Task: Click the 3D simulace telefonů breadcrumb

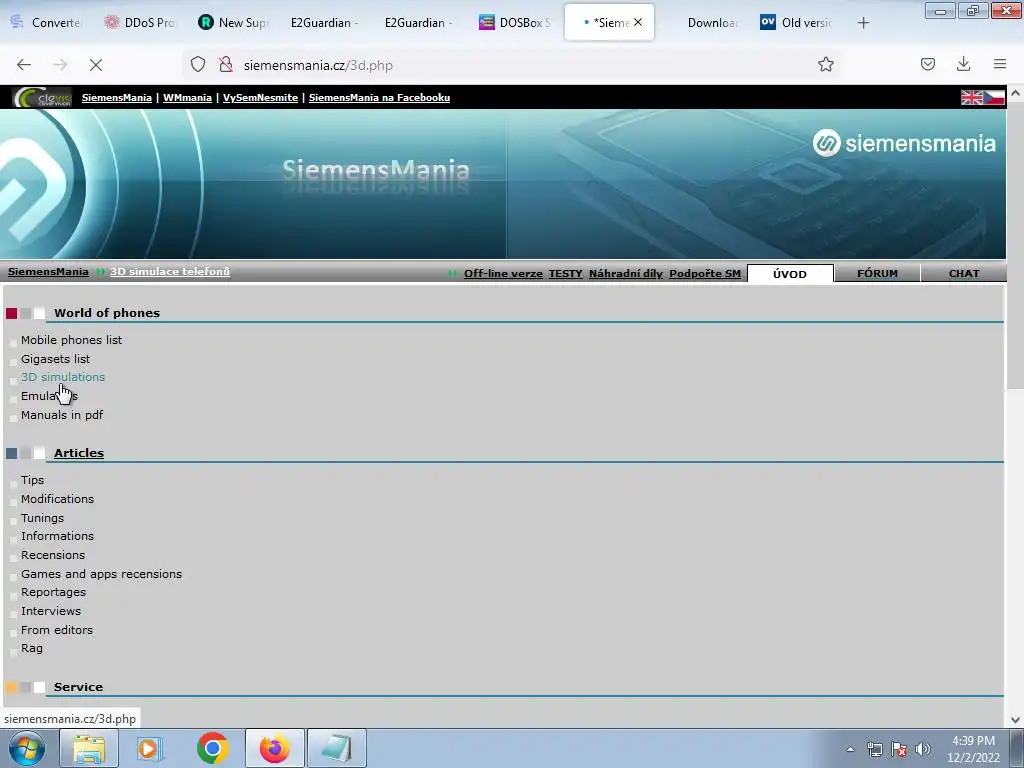Action: pyautogui.click(x=170, y=272)
